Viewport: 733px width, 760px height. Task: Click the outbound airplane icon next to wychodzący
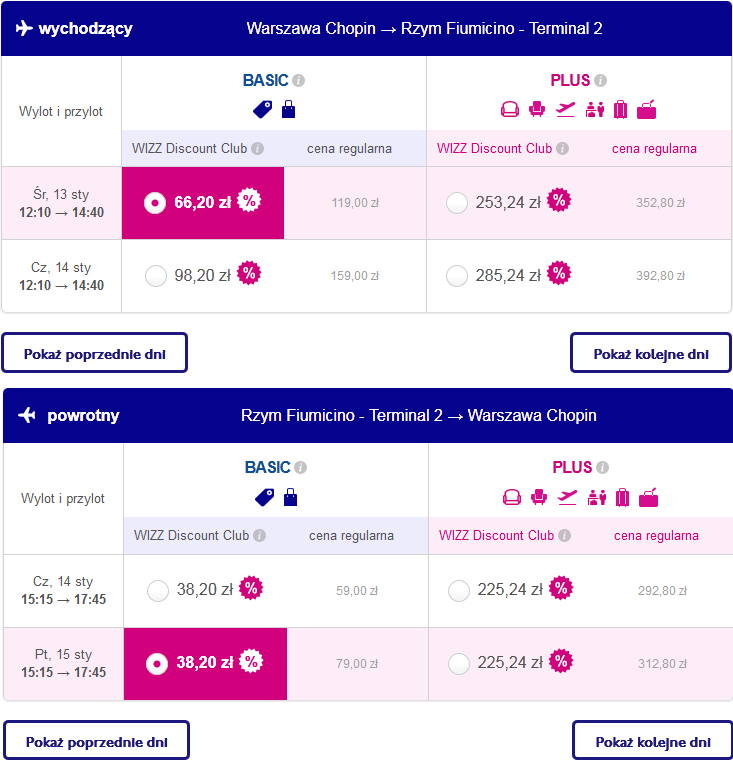tap(24, 28)
